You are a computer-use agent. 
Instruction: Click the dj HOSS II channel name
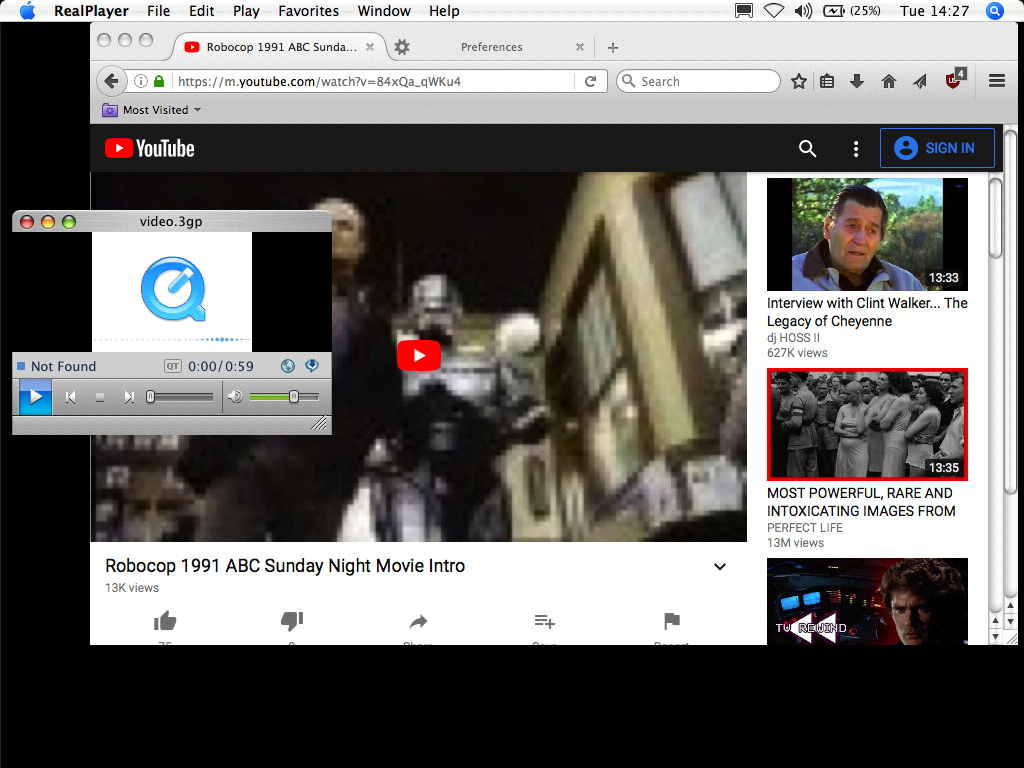[793, 338]
